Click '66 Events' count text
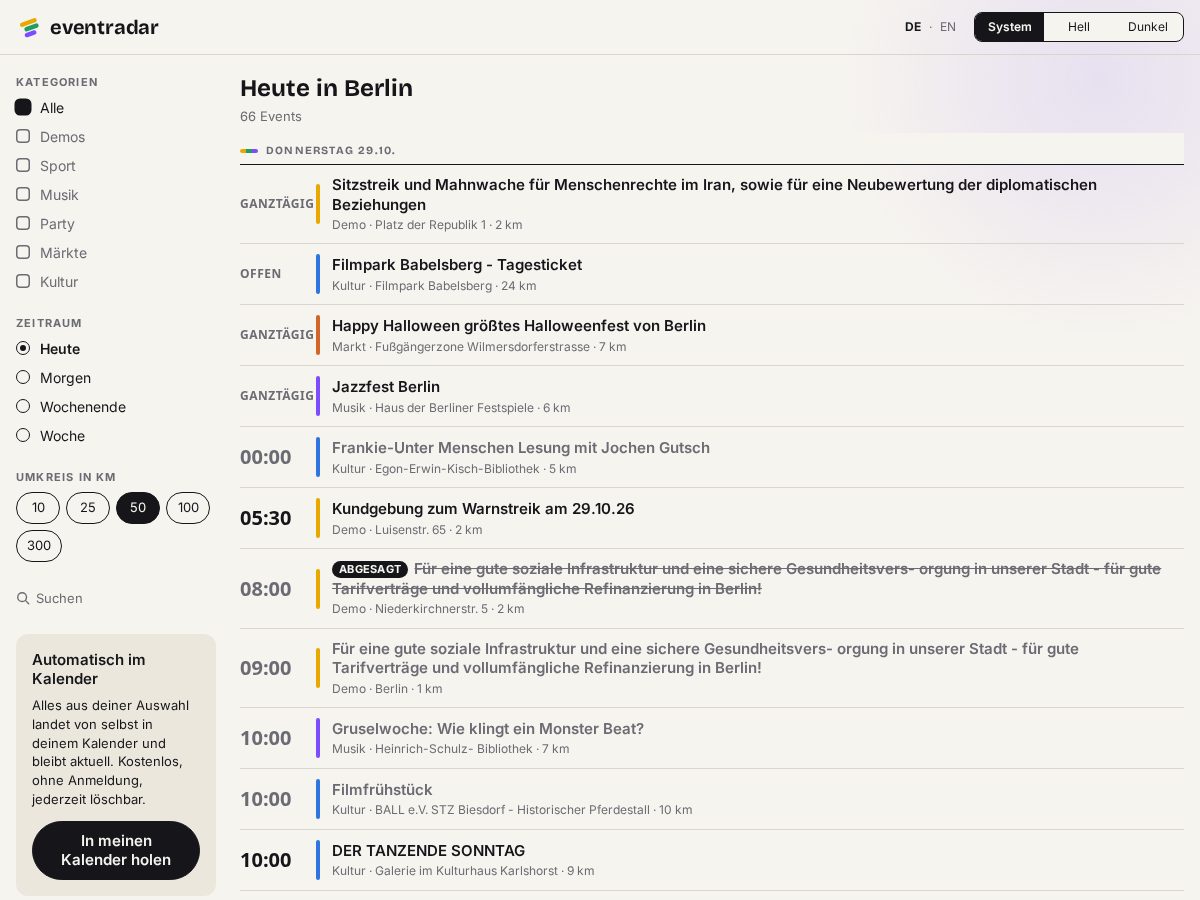The width and height of the screenshot is (1200, 900). pos(271,116)
